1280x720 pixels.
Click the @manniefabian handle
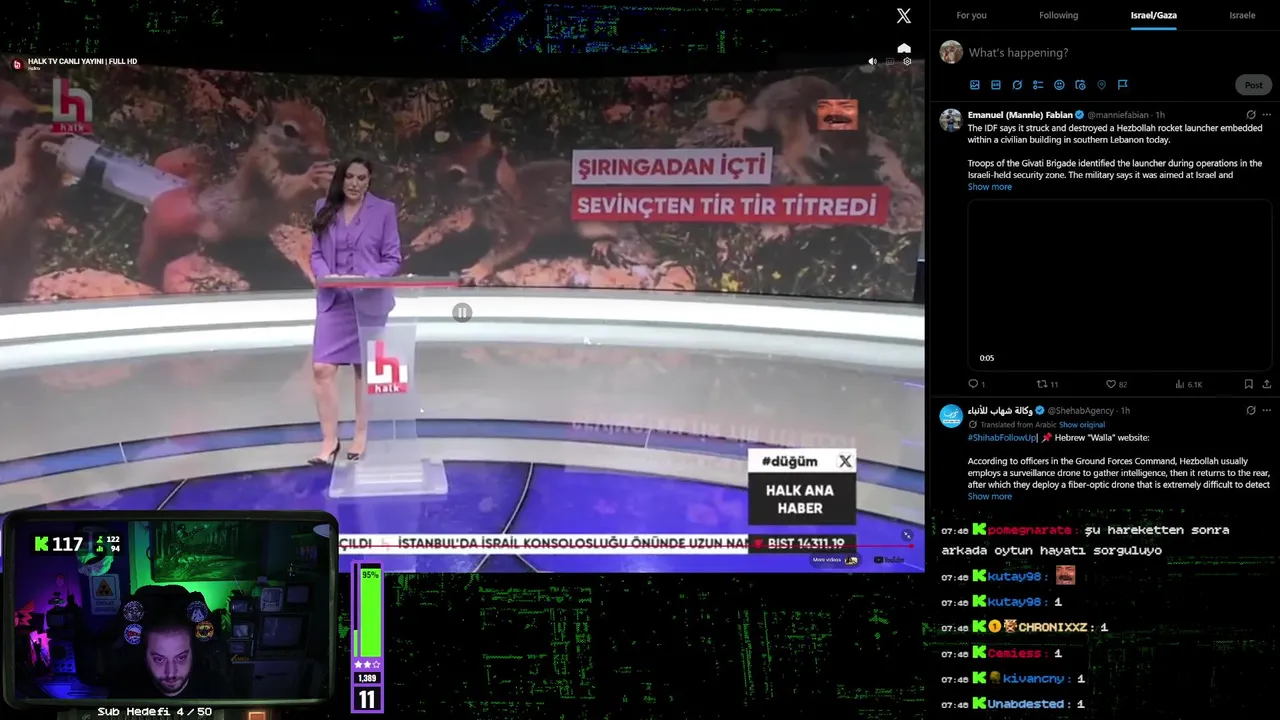coord(1119,115)
